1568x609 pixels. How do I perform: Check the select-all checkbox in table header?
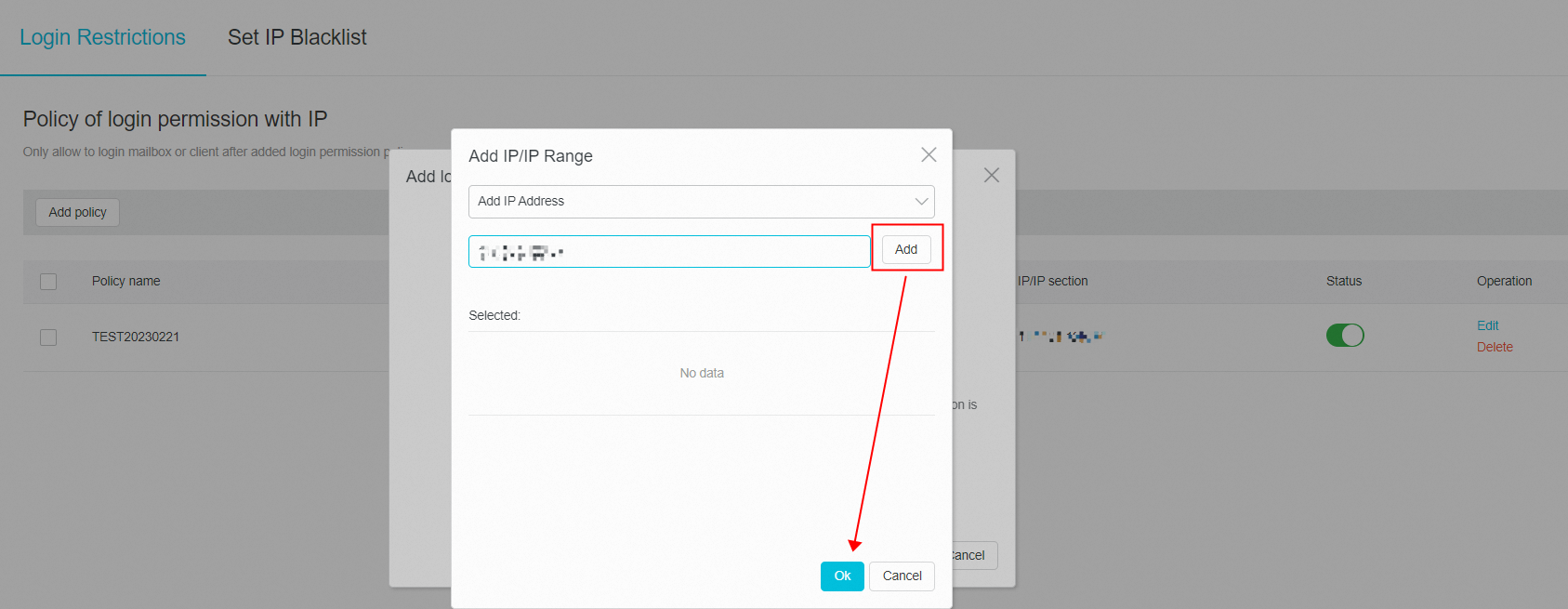tap(48, 282)
